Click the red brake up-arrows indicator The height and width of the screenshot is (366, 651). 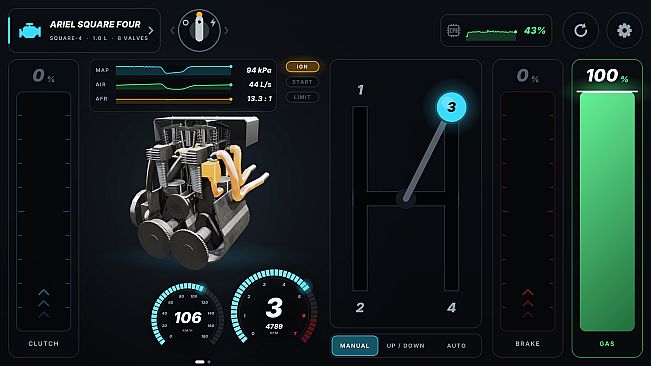[528, 304]
